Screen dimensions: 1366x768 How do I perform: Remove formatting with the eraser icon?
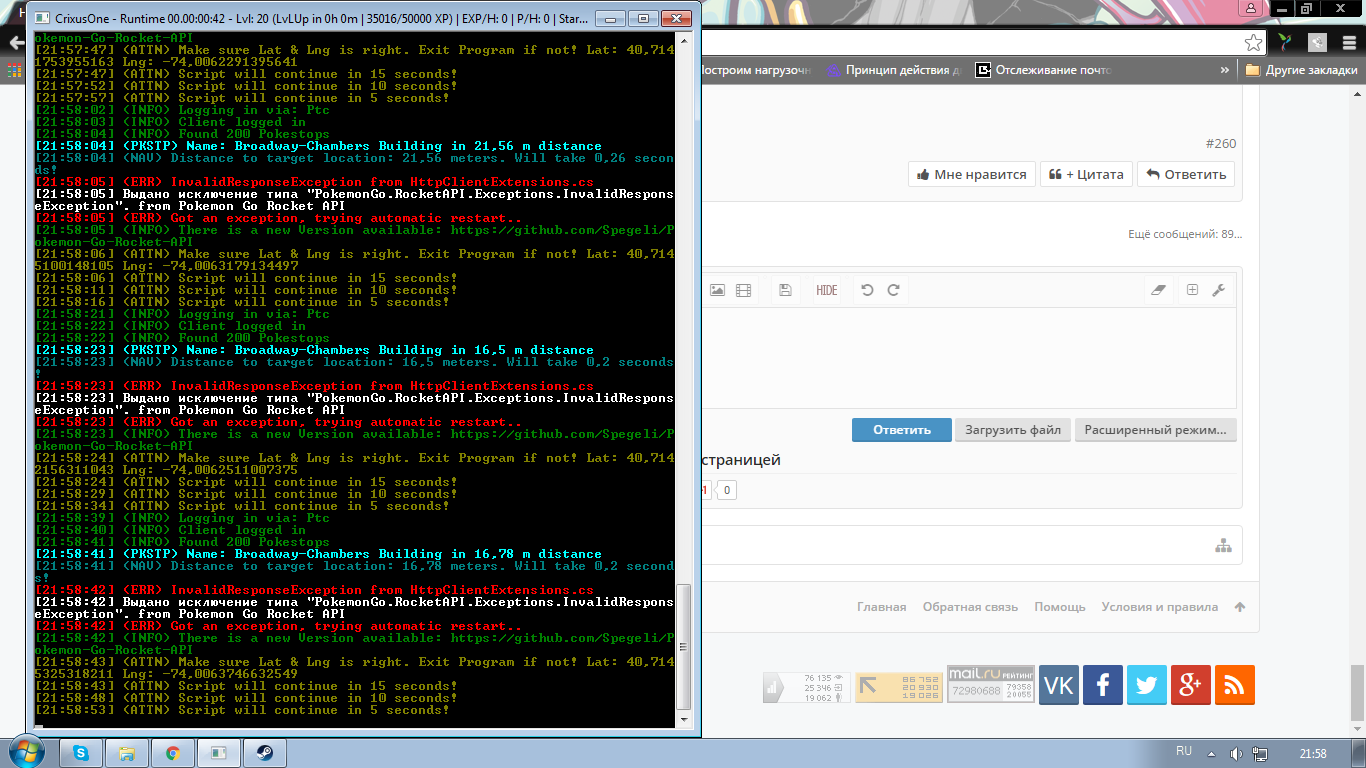pyautogui.click(x=1159, y=290)
